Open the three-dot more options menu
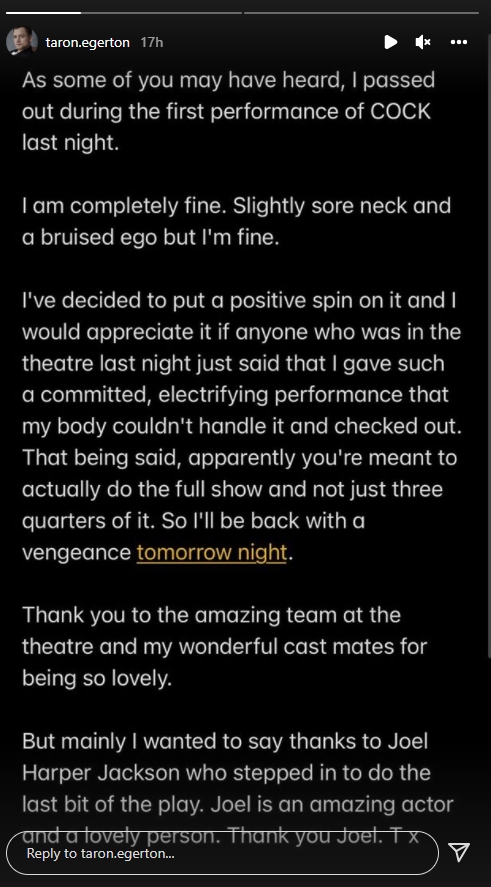 pos(458,42)
